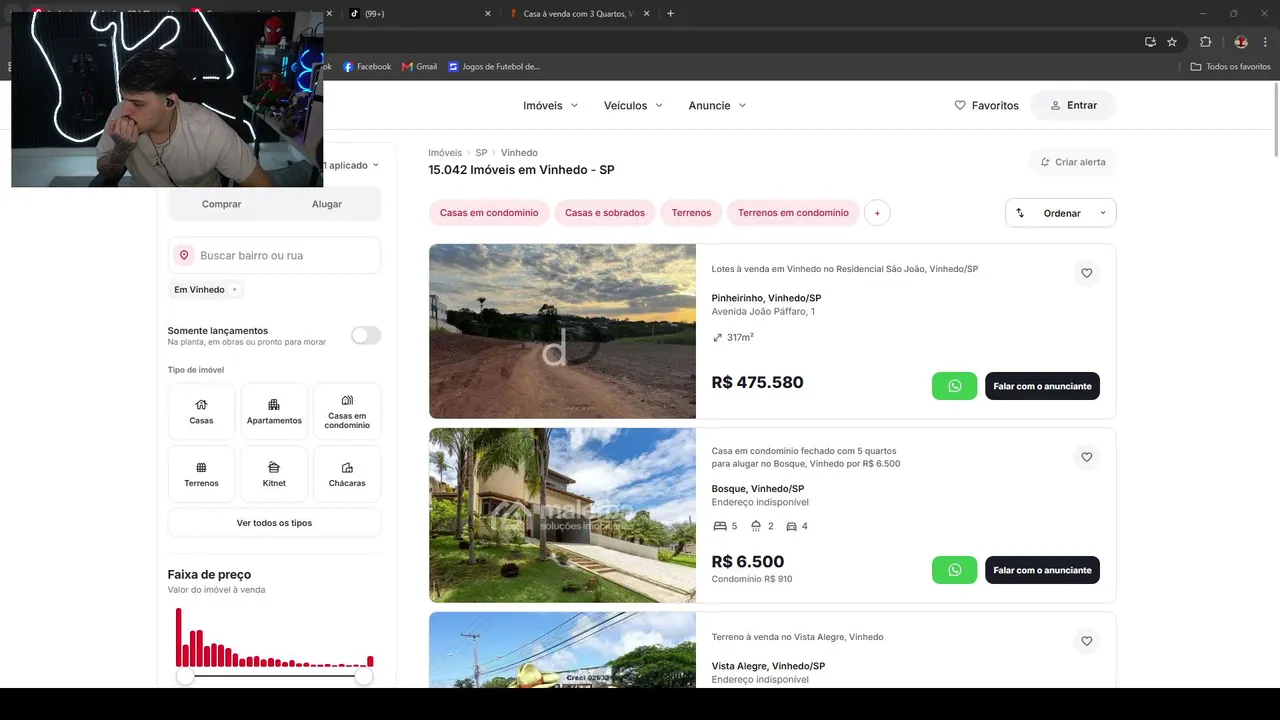1280x720 pixels.
Task: Open the Todos os favoritos folder
Action: tap(1231, 67)
